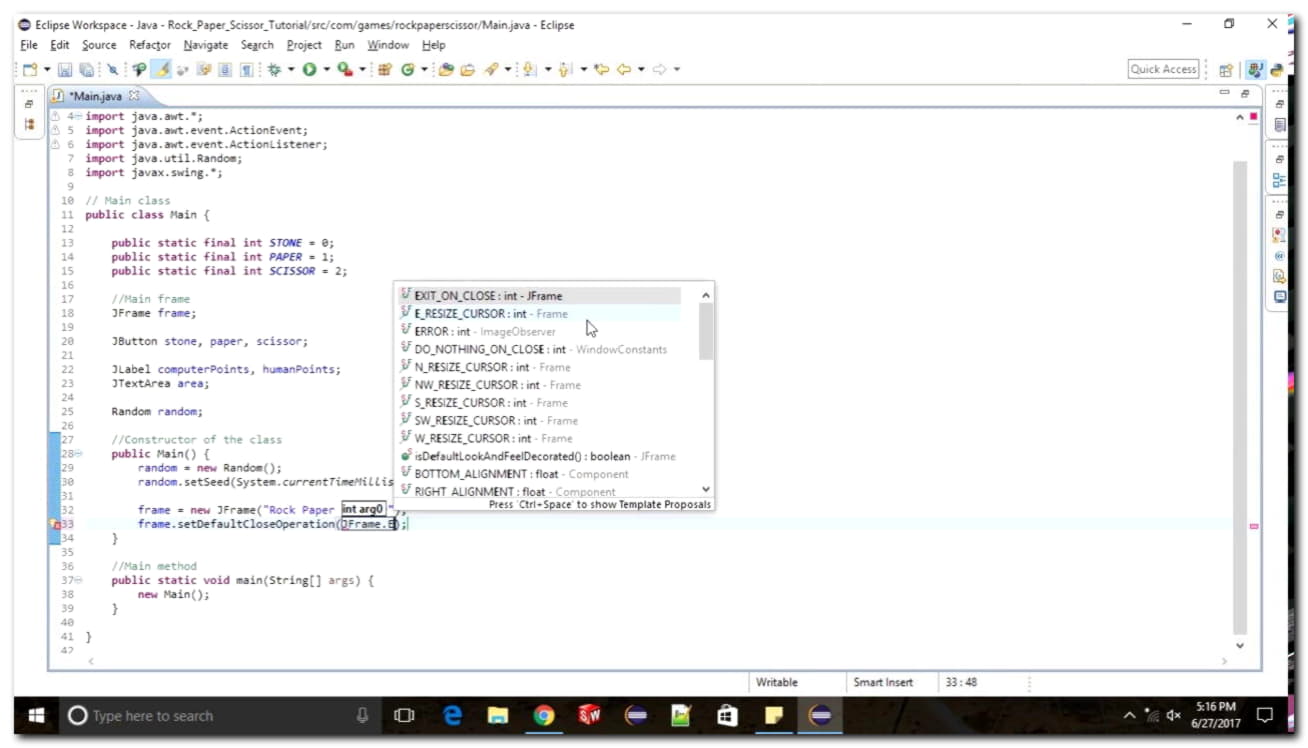Open the Javadoc @ view icon
This screenshot has width=1308, height=748.
(1280, 256)
